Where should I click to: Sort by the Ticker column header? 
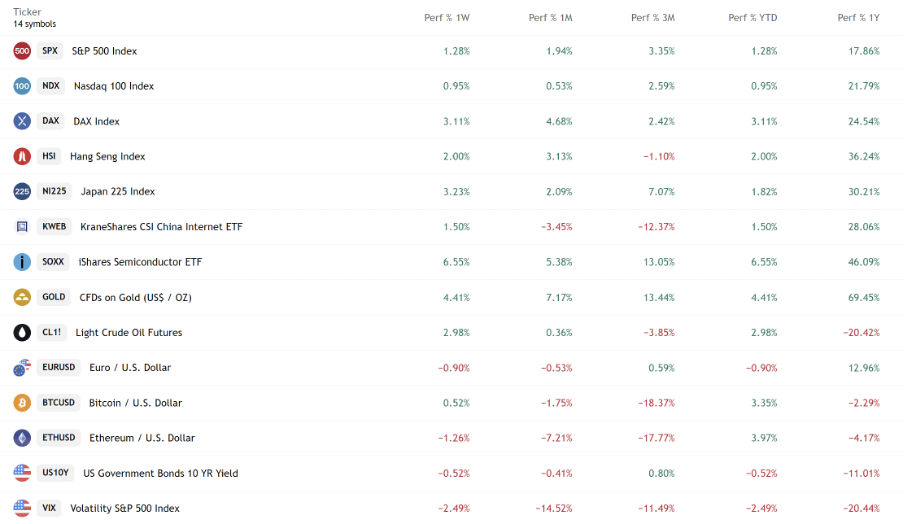(27, 12)
